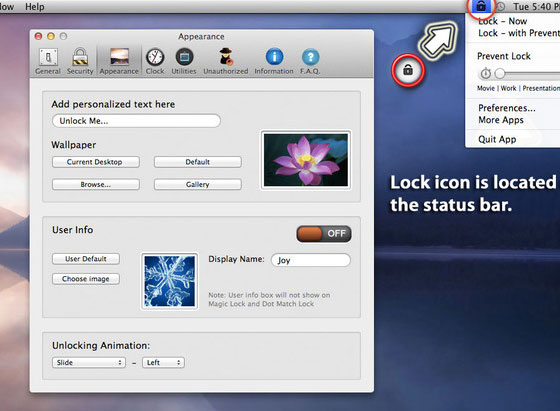Choose Lock - Now from menu
Screen dimensions: 560x411
pos(502,21)
